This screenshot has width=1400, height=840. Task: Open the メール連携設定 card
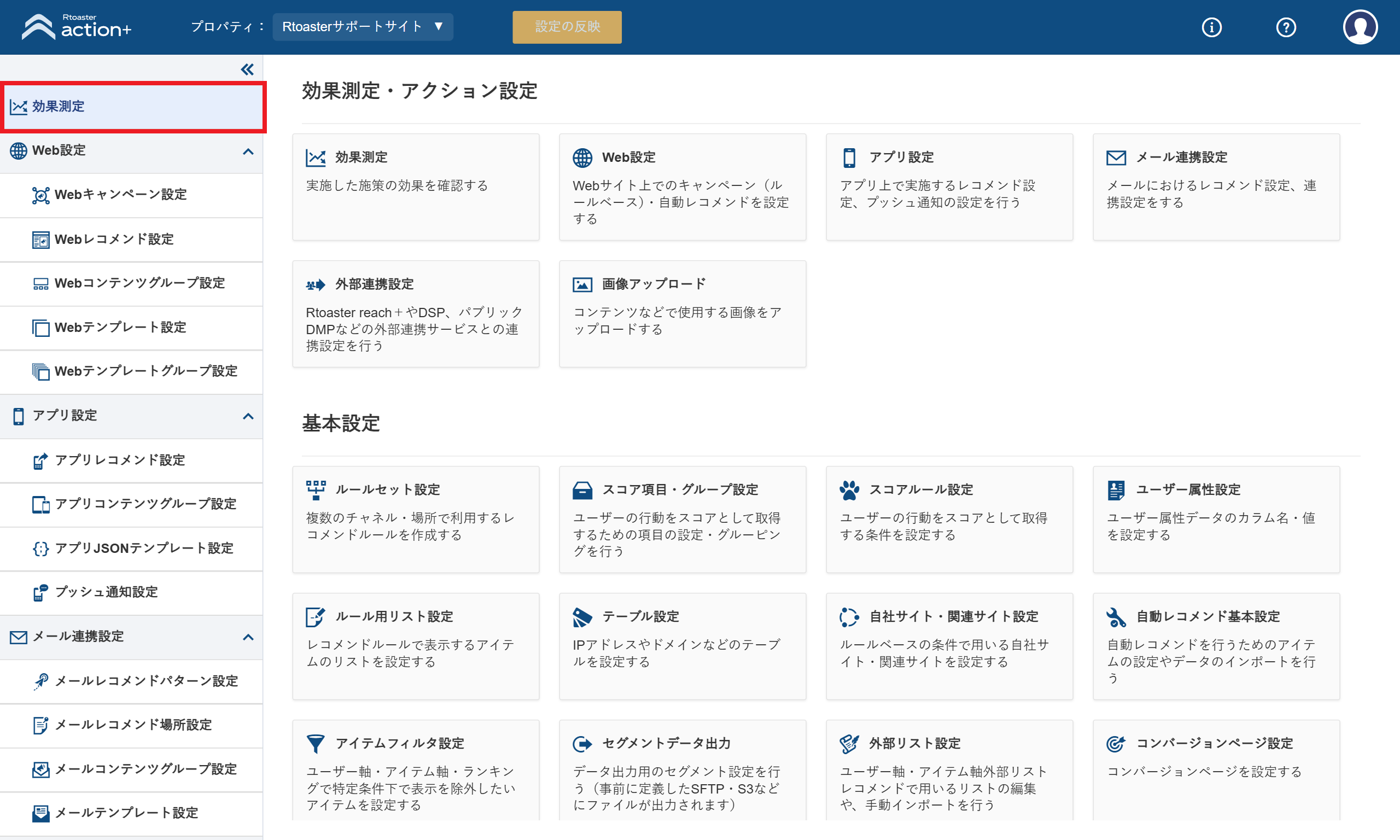1216,187
